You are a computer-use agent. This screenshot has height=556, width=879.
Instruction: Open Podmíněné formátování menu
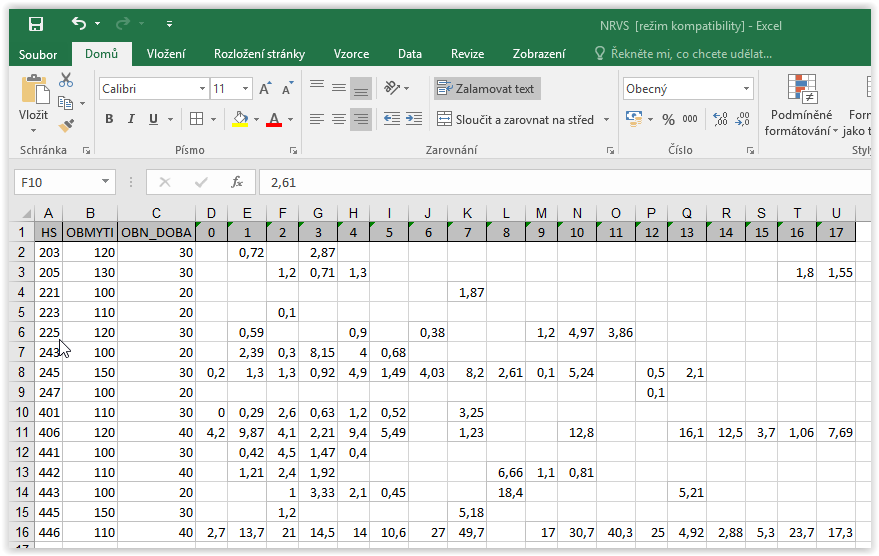(x=801, y=105)
